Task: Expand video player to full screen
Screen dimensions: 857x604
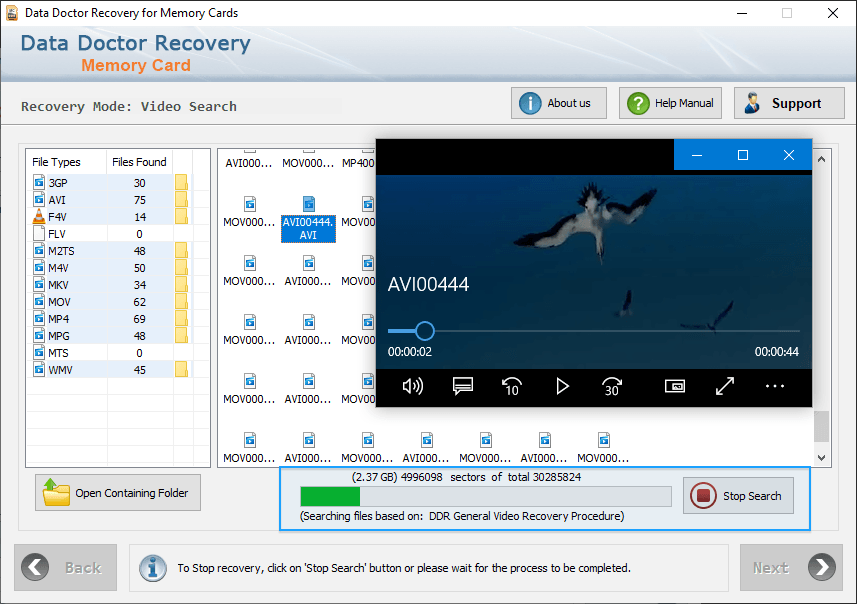Action: pyautogui.click(x=725, y=386)
